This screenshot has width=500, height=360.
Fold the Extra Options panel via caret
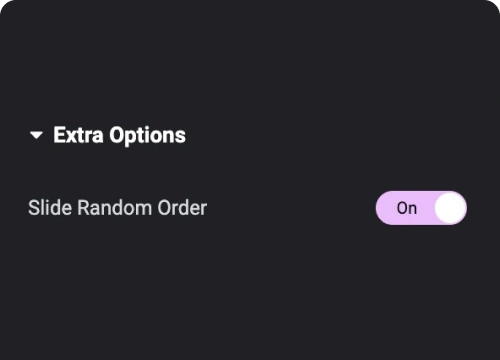36,135
